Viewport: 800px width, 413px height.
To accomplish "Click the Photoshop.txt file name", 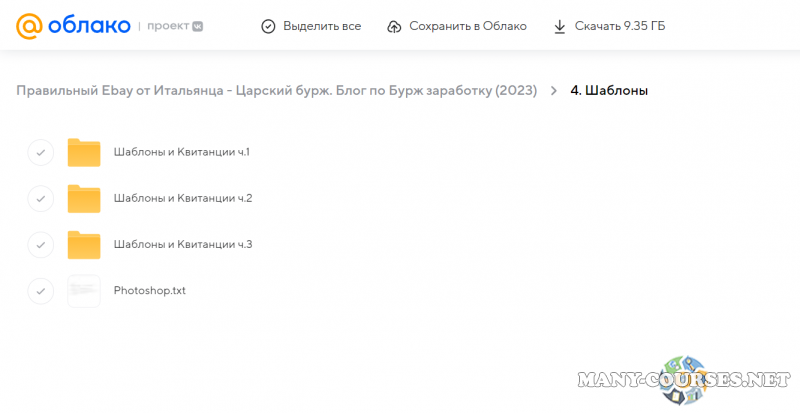I will [x=150, y=291].
